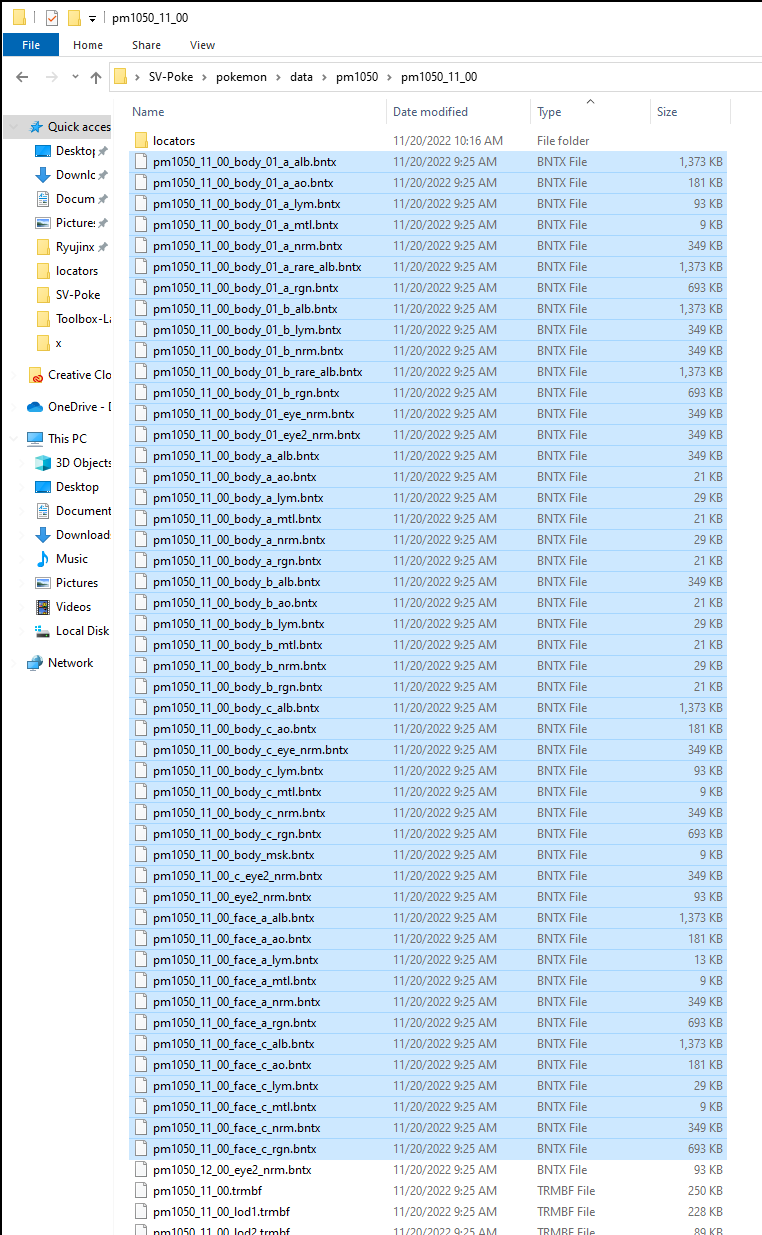The image size is (762, 1235).
Task: Click the 3D Objects cube icon
Action: tap(43, 463)
